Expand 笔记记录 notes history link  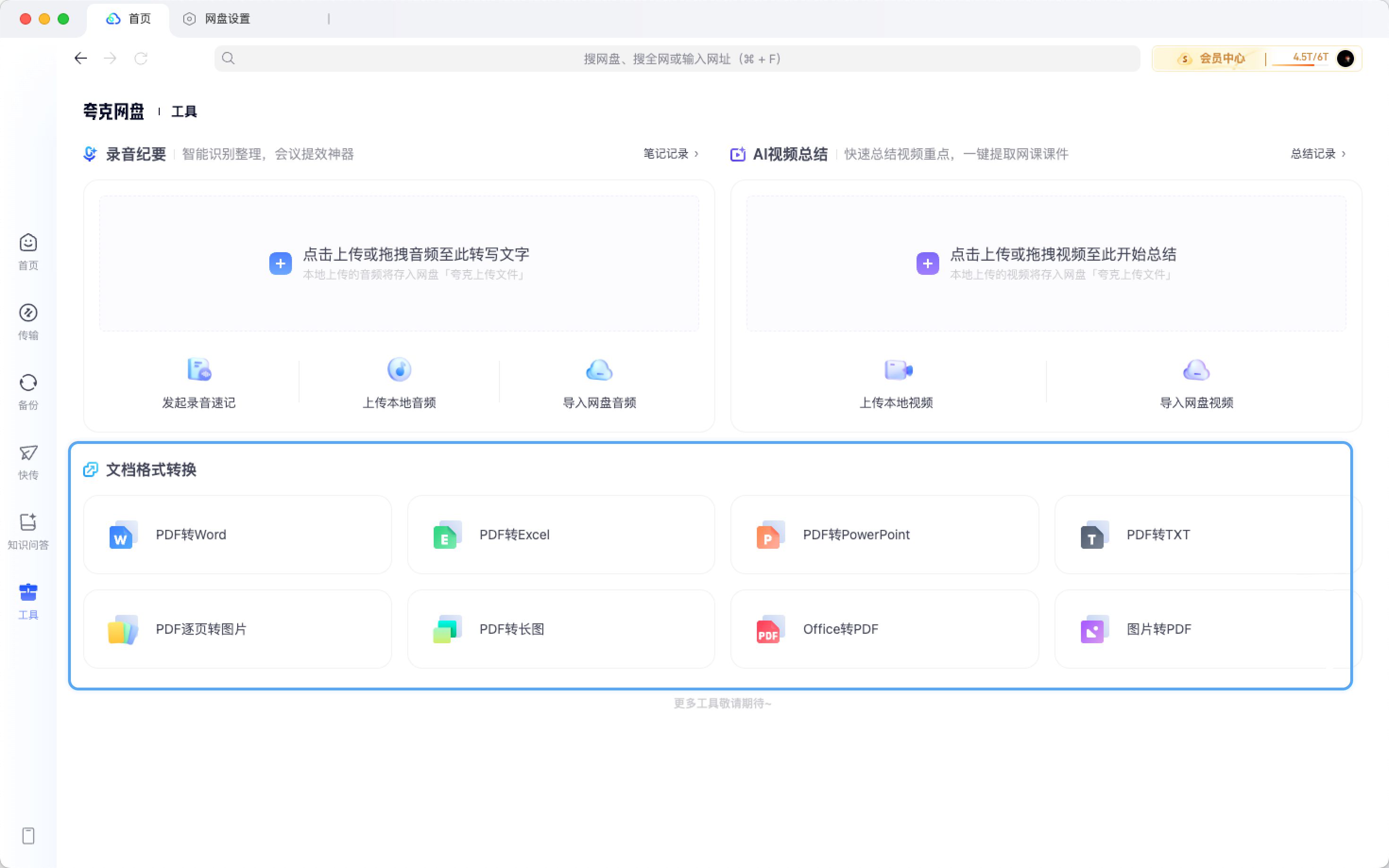click(x=671, y=153)
